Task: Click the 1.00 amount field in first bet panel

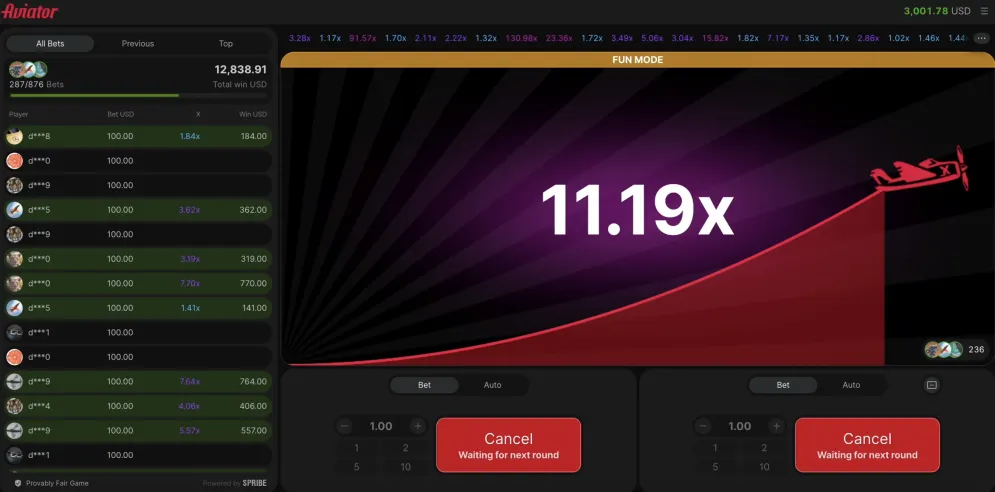Action: (x=381, y=426)
